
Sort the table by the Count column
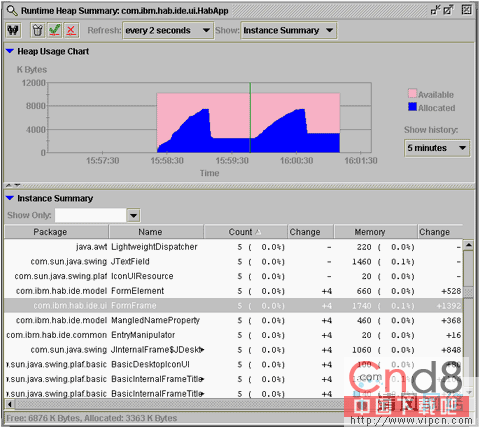pos(245,232)
